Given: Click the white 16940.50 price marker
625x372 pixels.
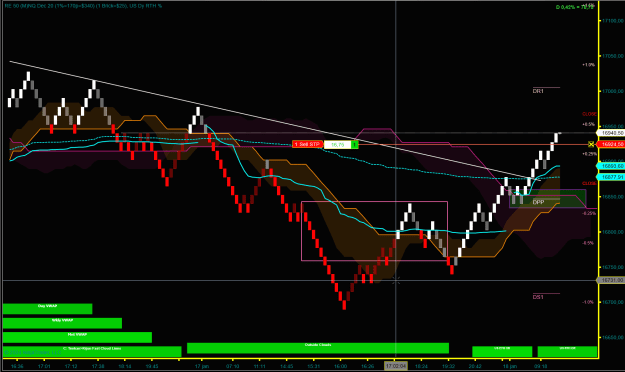Looking at the screenshot, I should (x=611, y=133).
